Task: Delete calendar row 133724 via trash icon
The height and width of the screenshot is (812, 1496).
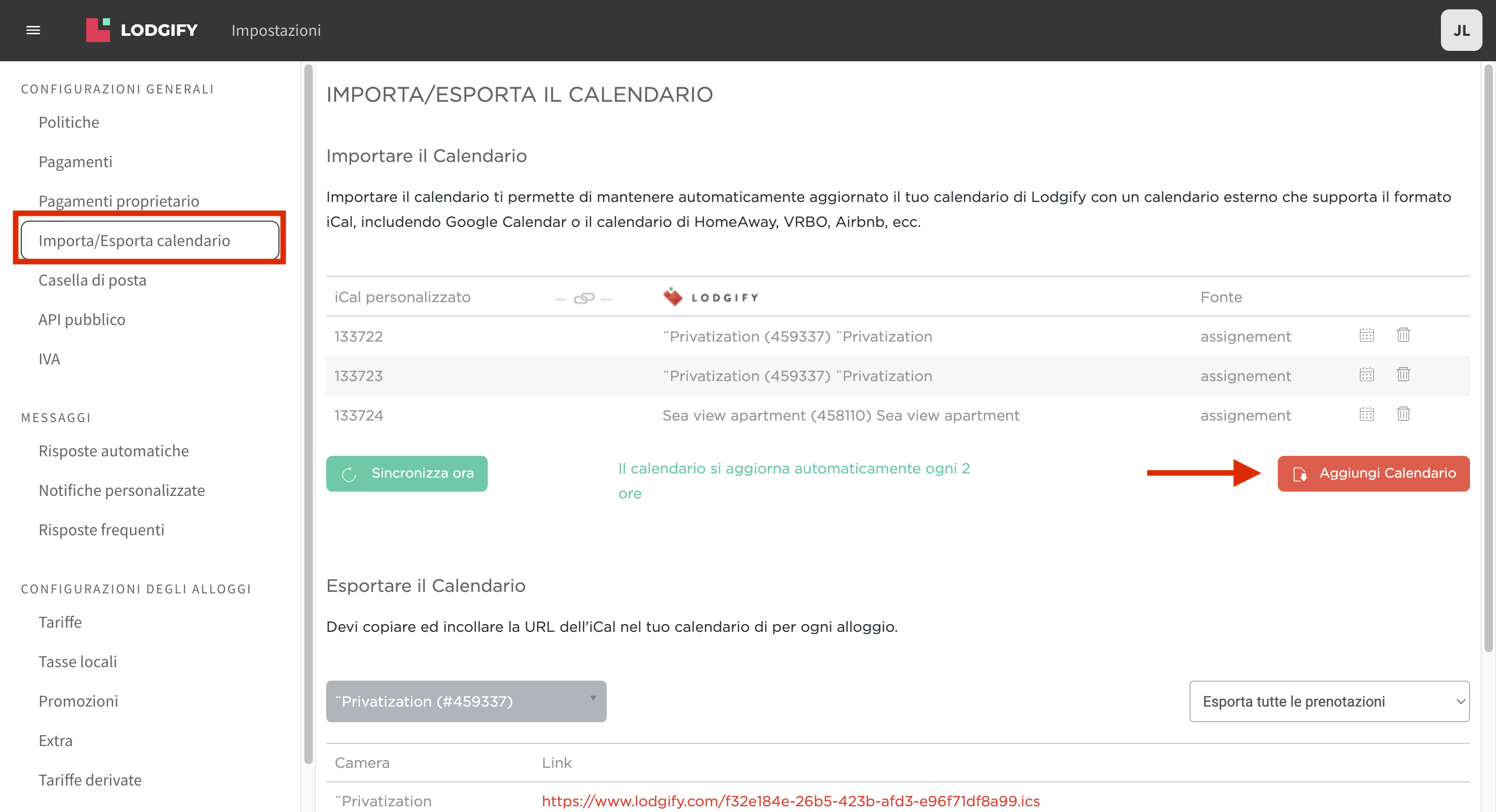Action: (x=1403, y=414)
